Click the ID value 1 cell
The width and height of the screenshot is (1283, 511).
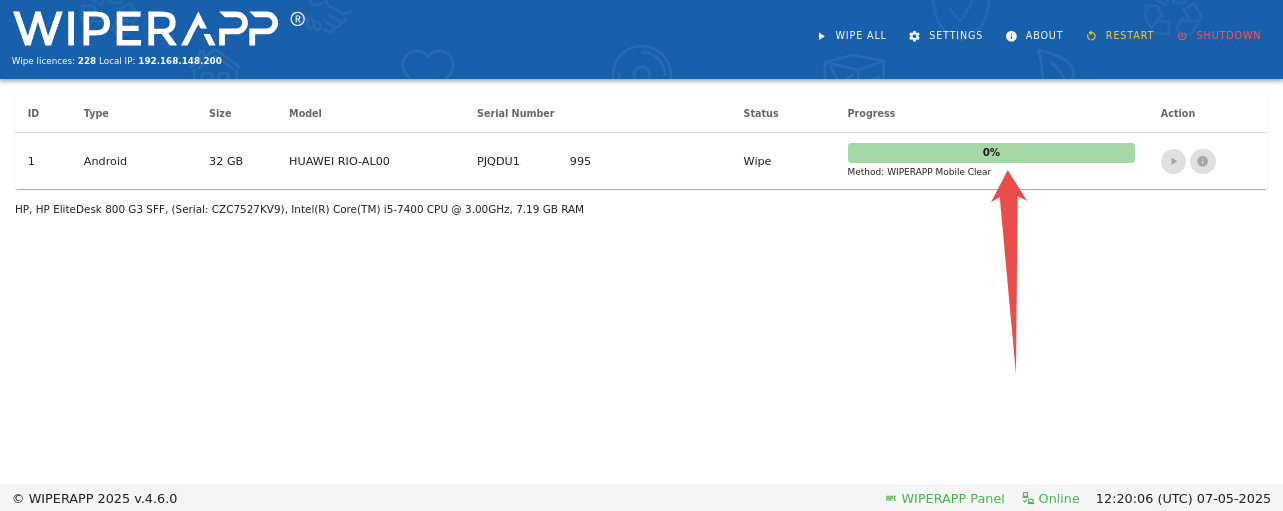[31, 161]
